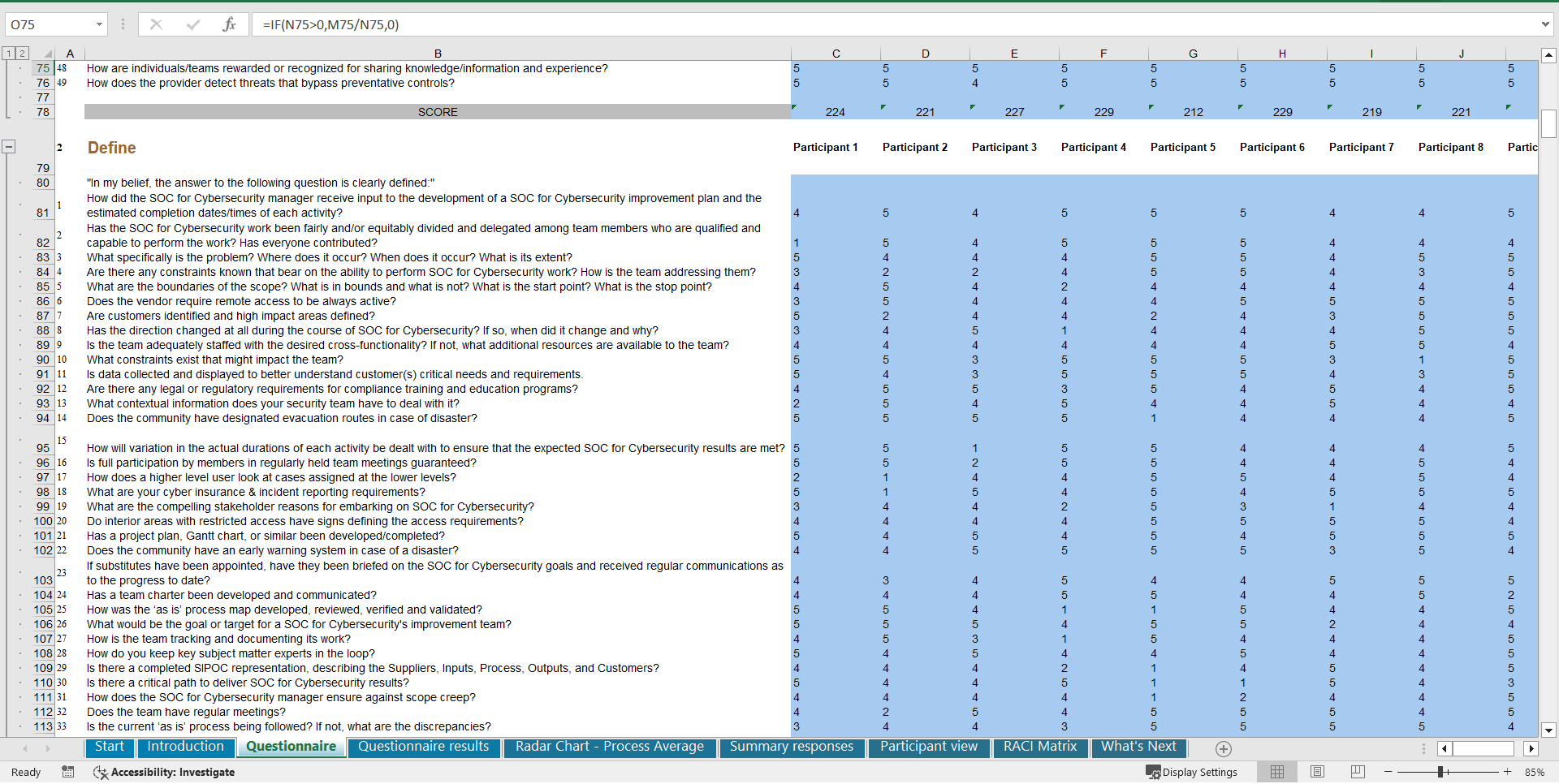This screenshot has height=784, width=1559.
Task: Open the What's Next sheet tab
Action: 1138,747
